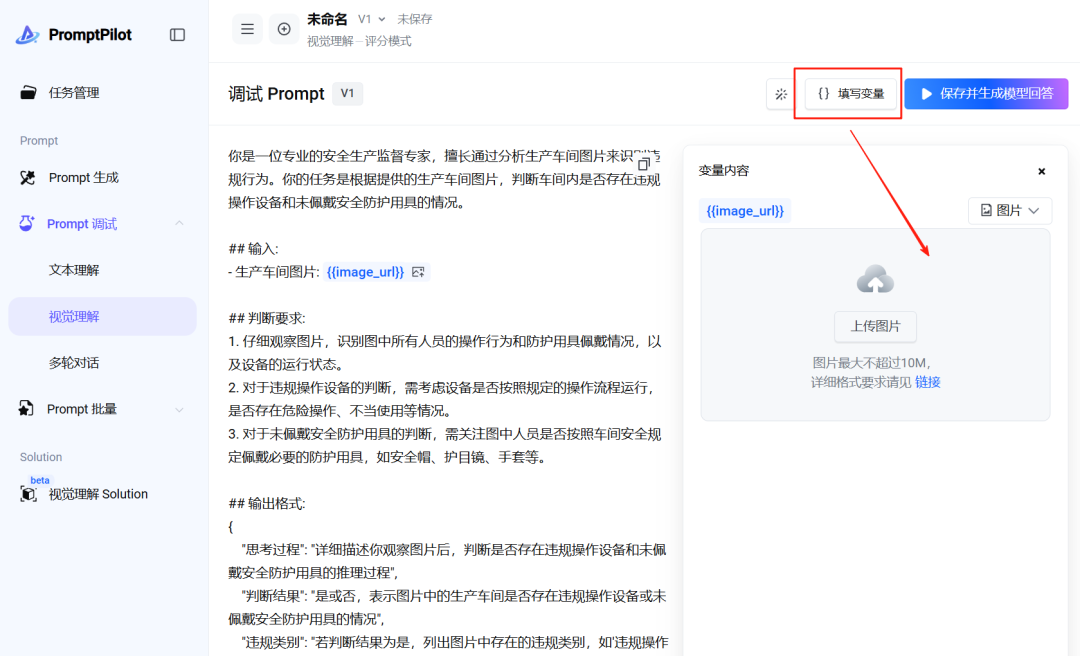Click the copy prompt icon over the text
Screen dimensions: 1080x656
coord(643,163)
